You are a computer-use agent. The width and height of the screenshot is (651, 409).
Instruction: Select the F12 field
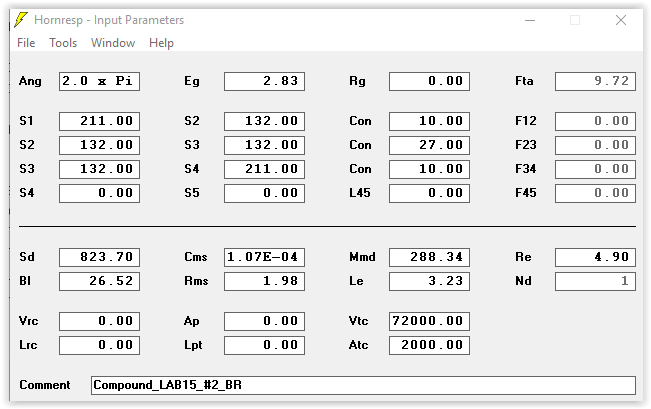click(595, 121)
